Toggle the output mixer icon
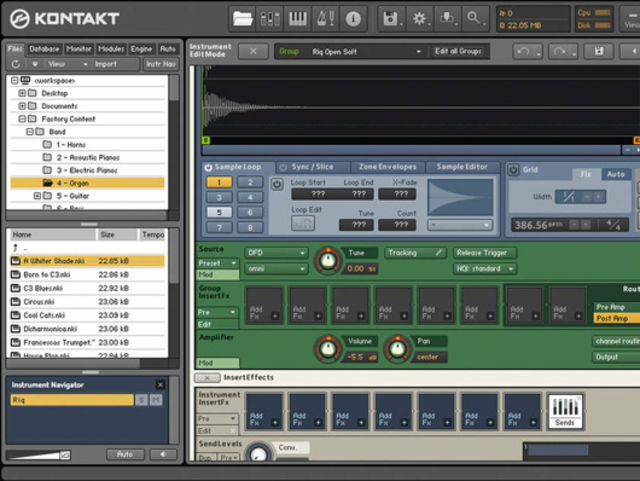This screenshot has width=640, height=481. [x=270, y=18]
